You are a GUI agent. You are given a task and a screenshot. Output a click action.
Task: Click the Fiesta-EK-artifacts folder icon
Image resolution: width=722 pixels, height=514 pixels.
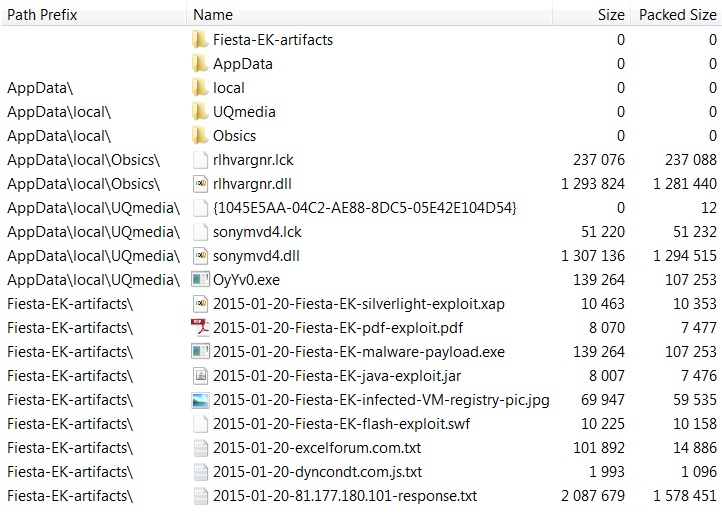tap(200, 40)
